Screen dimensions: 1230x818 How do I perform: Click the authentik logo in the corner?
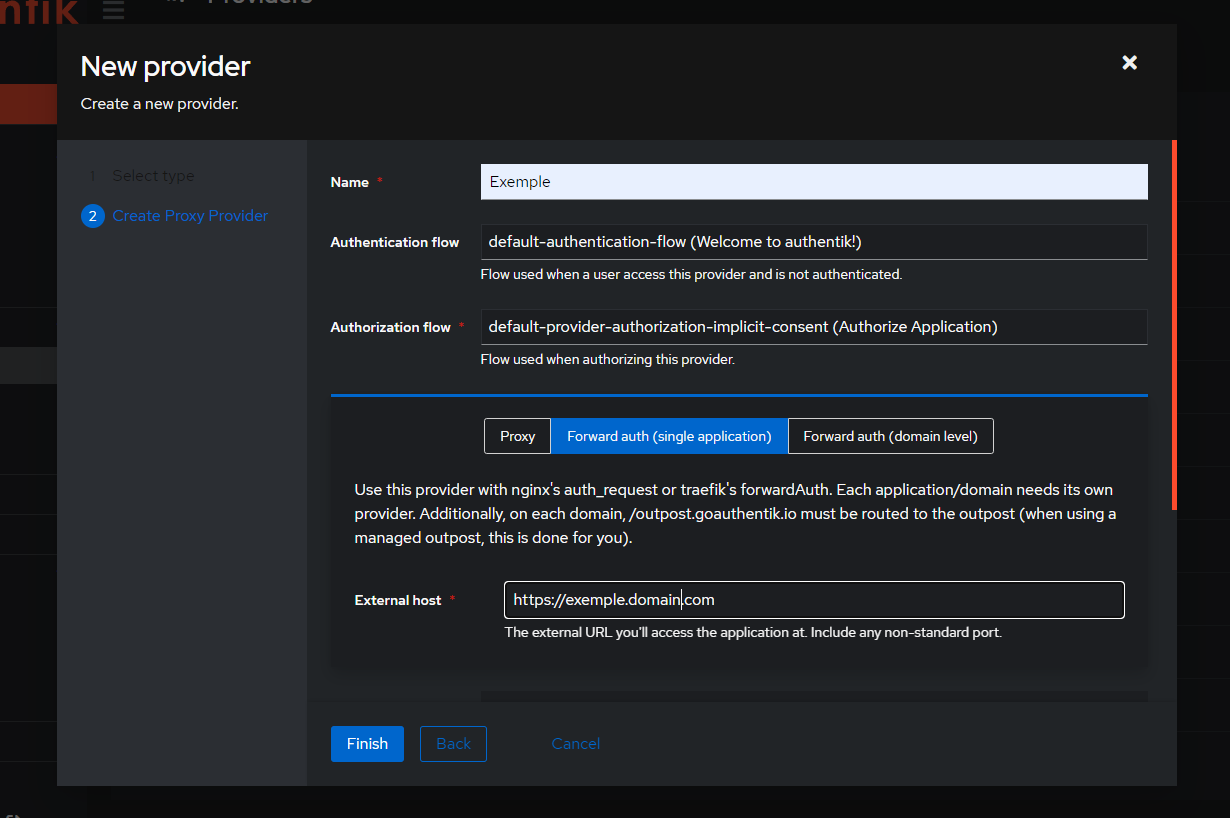tap(38, 11)
